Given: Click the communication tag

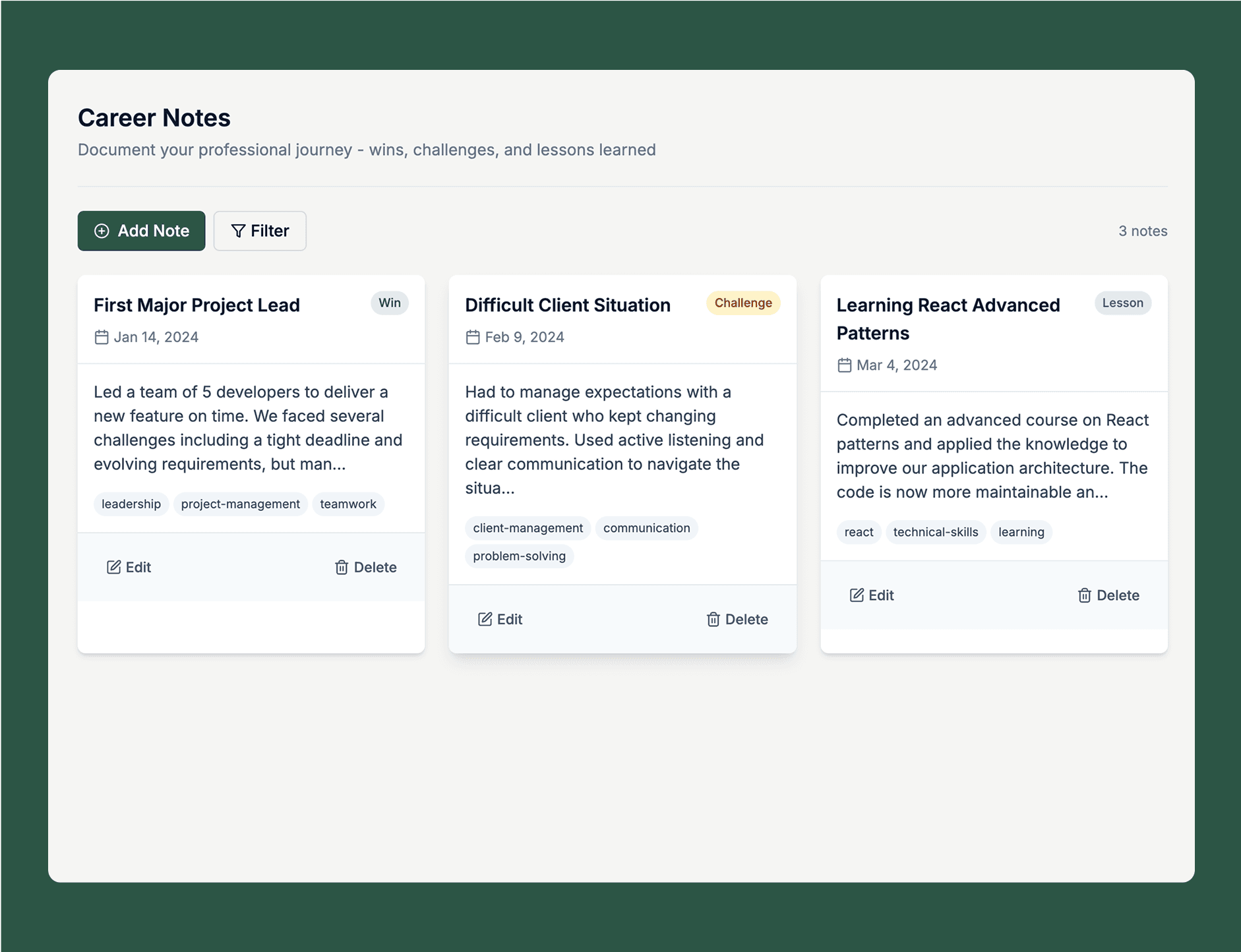Looking at the screenshot, I should 647,528.
